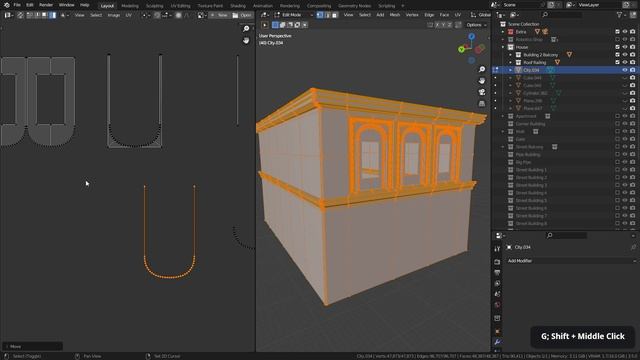The width and height of the screenshot is (640, 360).
Task: Open the Render menu
Action: click(x=46, y=5)
